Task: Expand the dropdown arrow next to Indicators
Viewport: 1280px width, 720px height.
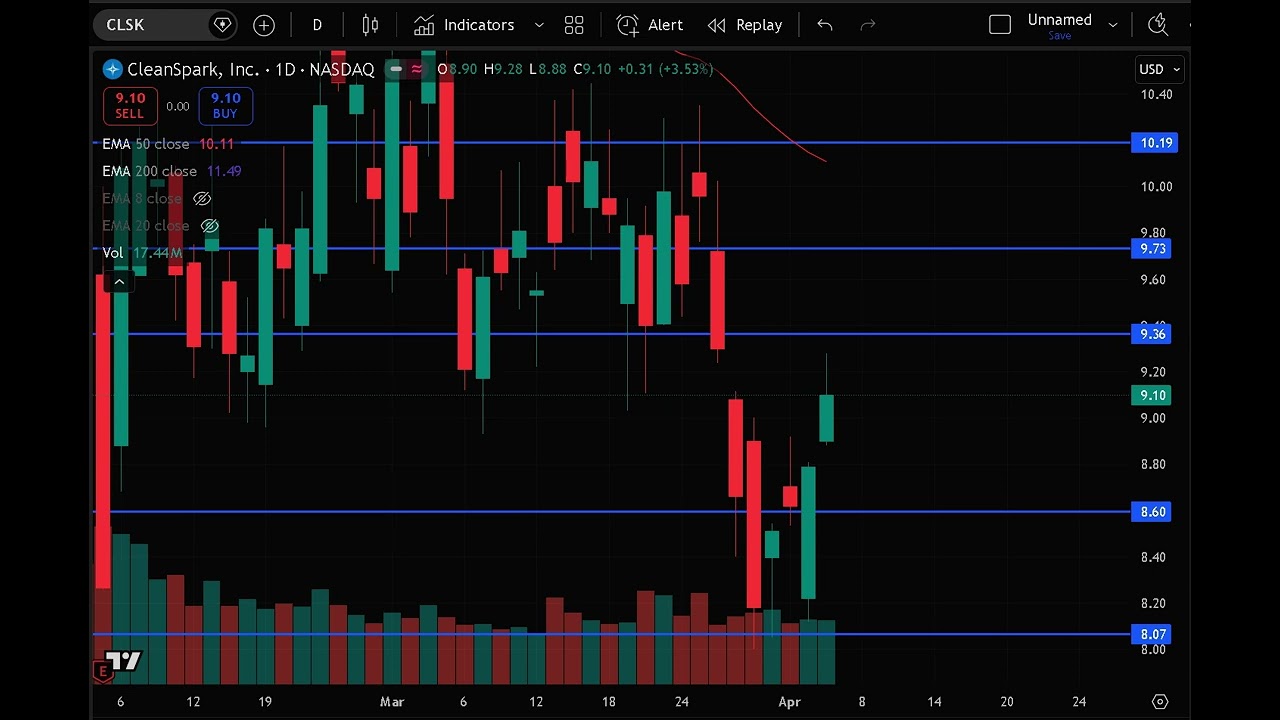Action: (539, 25)
